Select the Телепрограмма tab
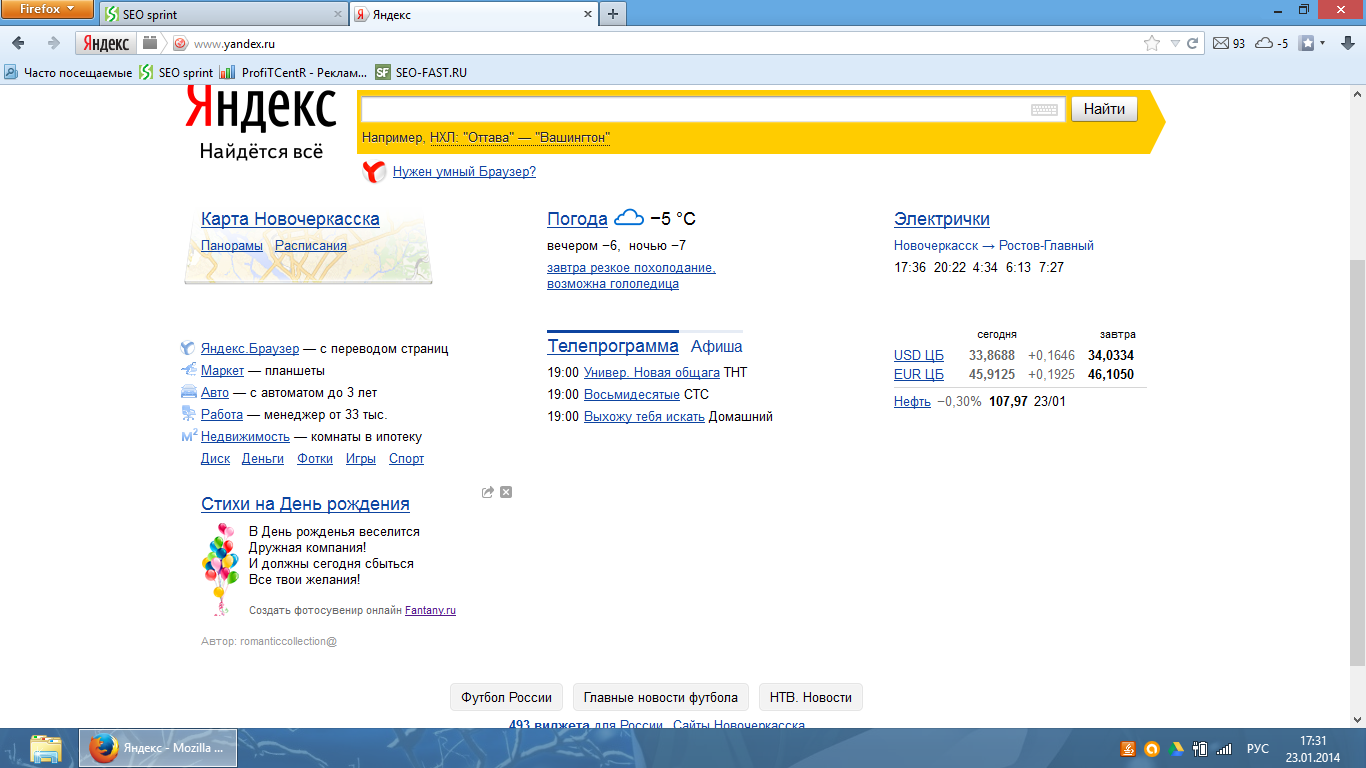 click(x=613, y=346)
